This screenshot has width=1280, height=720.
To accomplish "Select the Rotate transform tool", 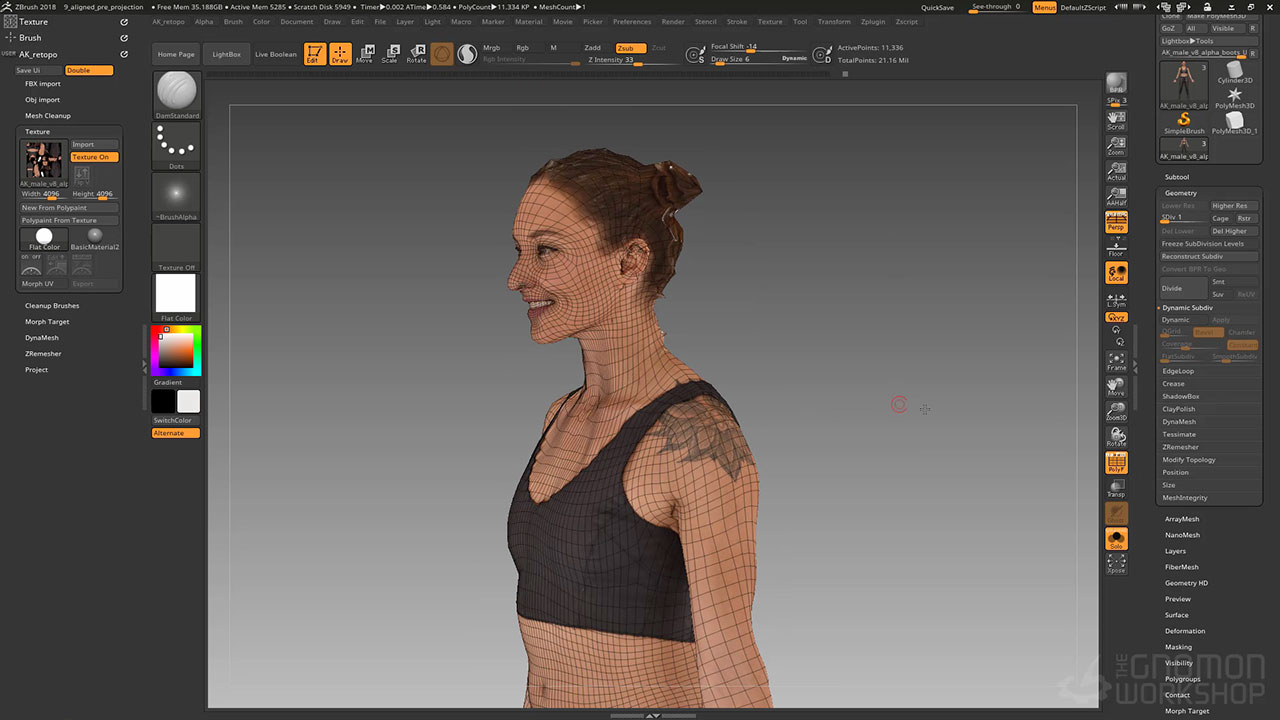I will [416, 54].
